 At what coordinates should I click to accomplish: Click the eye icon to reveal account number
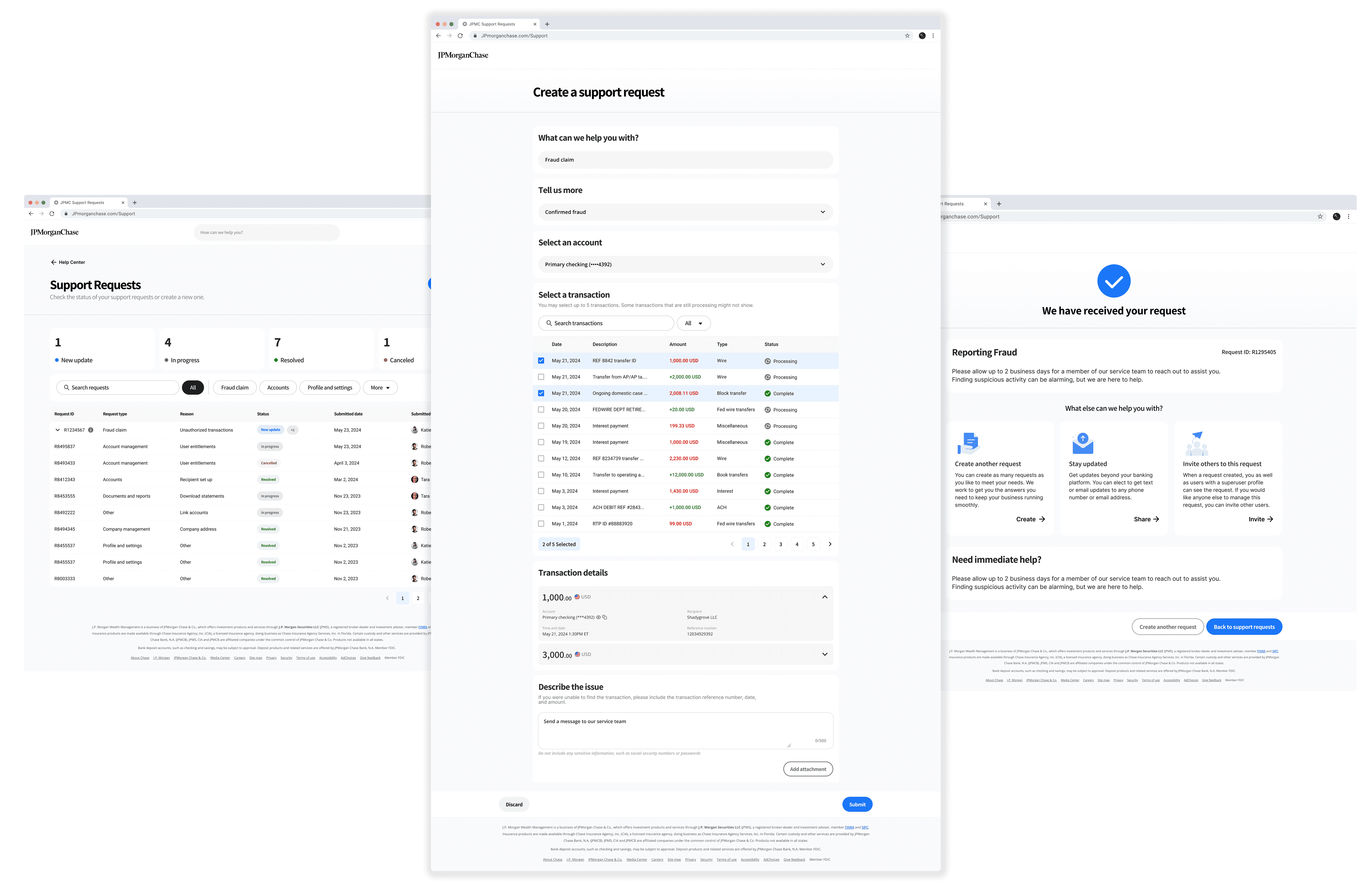click(x=598, y=617)
